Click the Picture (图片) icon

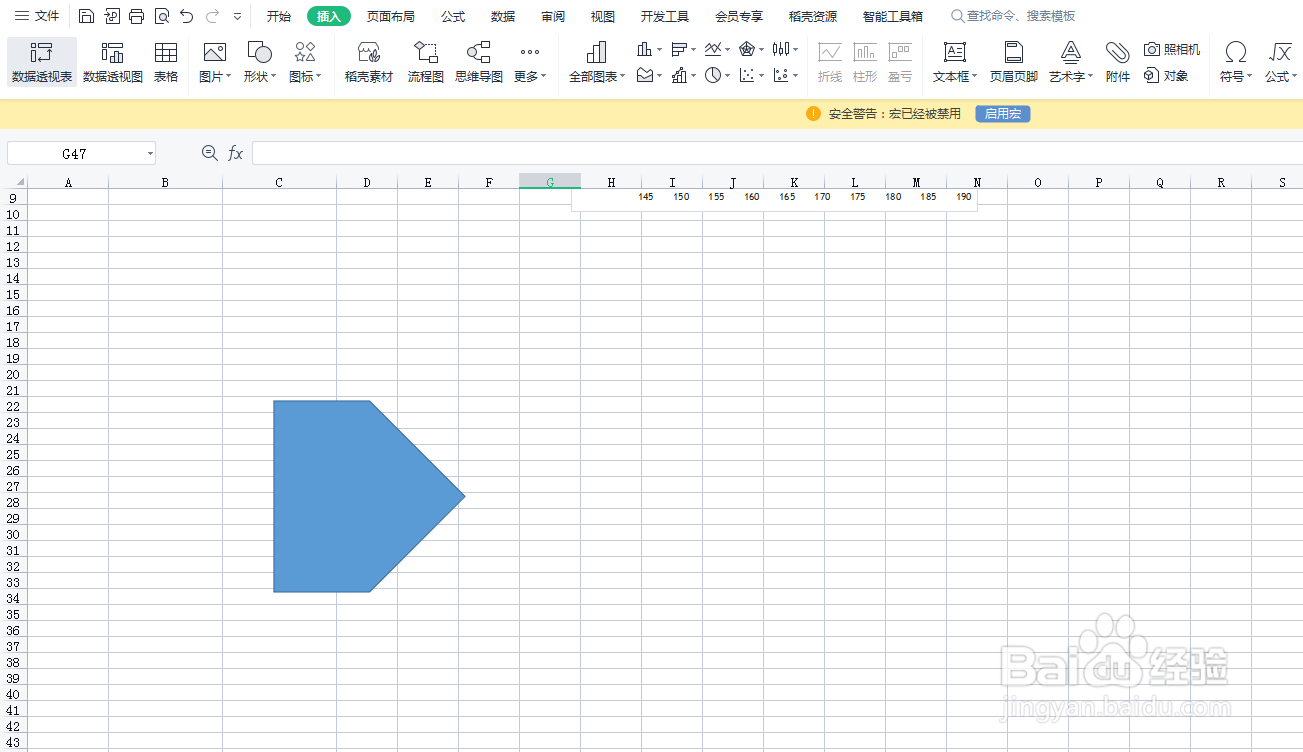coord(214,52)
